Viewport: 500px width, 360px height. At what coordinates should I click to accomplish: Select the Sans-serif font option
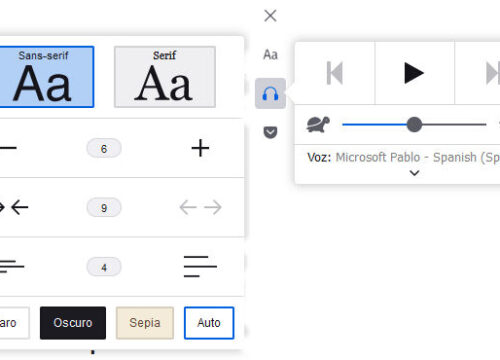(44, 77)
